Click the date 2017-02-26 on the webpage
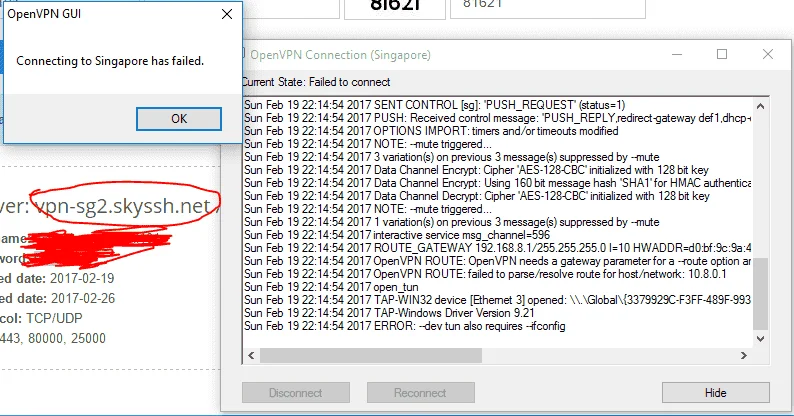794x416 pixels. coord(83,299)
